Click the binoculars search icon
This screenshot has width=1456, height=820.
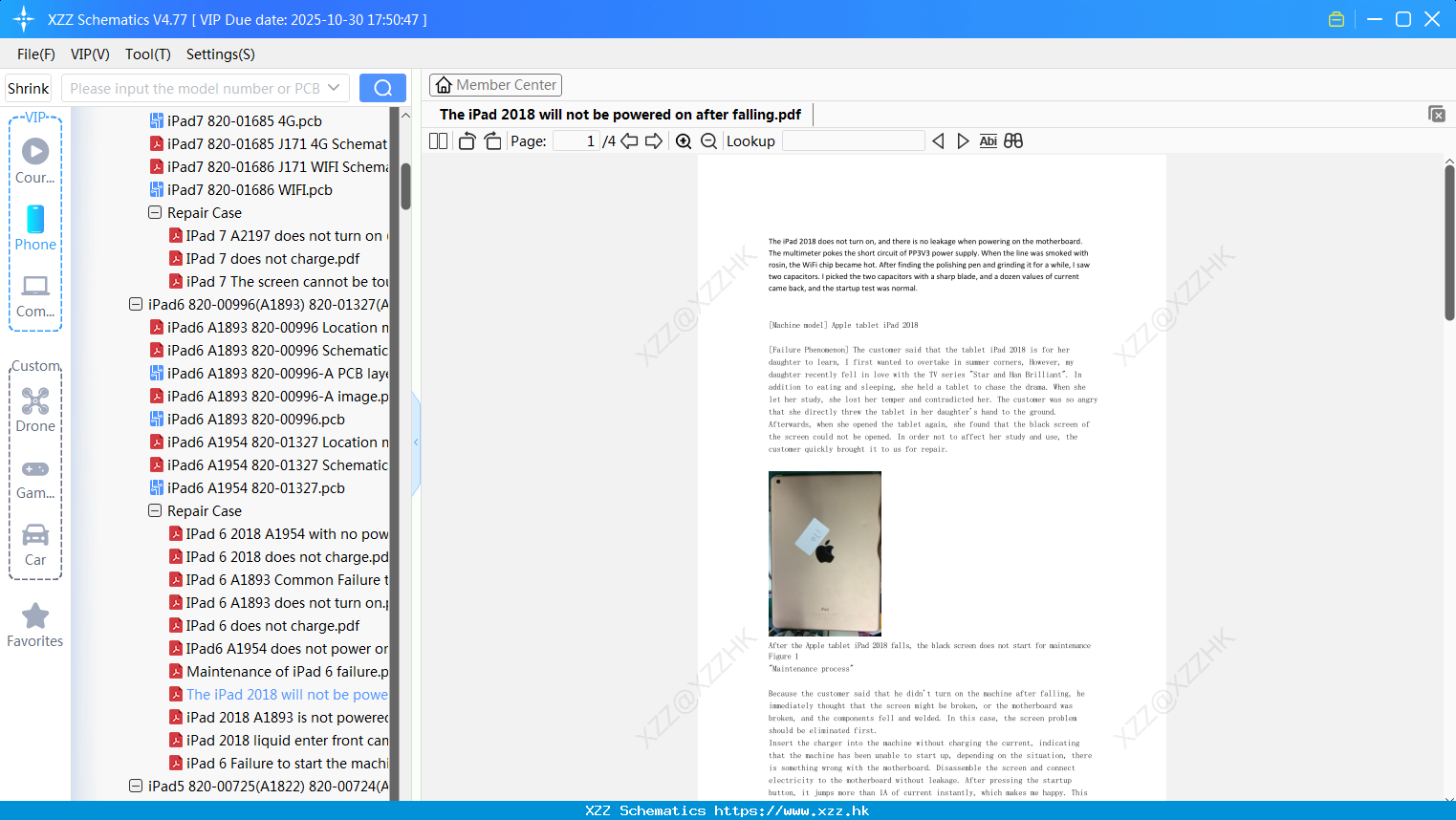click(x=1013, y=140)
